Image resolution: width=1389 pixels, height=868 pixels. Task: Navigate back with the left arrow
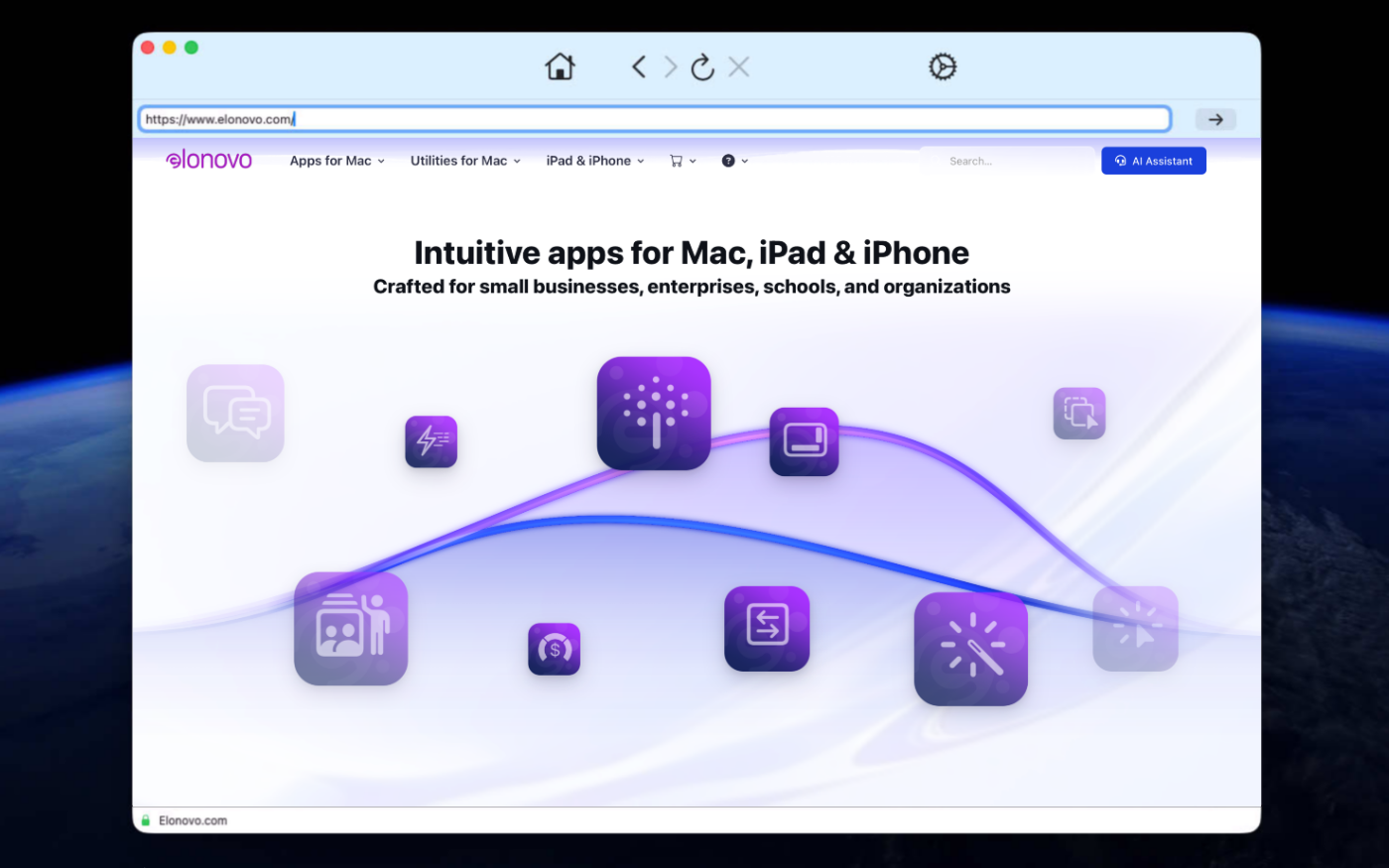pyautogui.click(x=639, y=66)
